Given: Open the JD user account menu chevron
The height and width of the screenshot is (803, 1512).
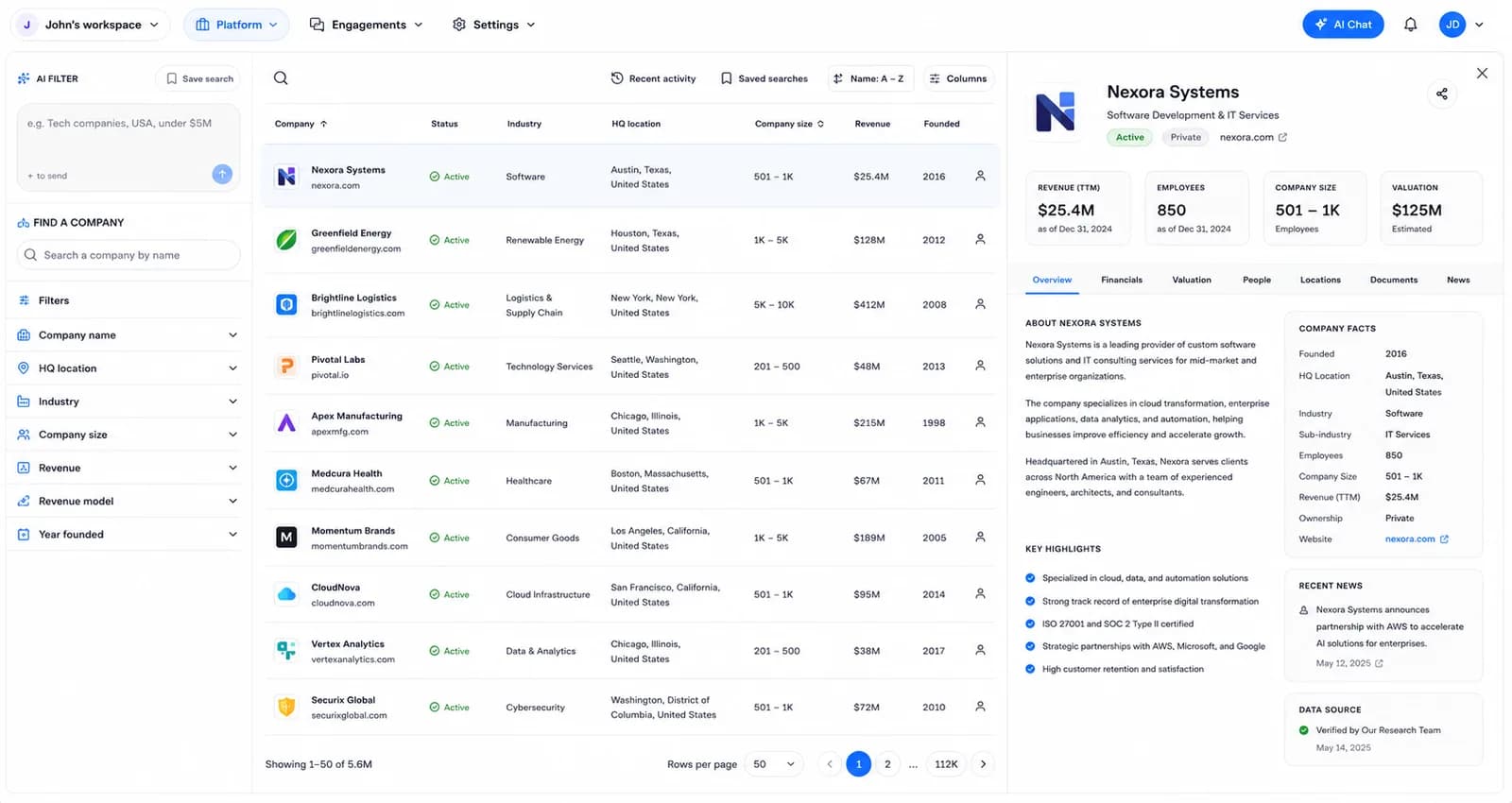Looking at the screenshot, I should click(x=1479, y=25).
